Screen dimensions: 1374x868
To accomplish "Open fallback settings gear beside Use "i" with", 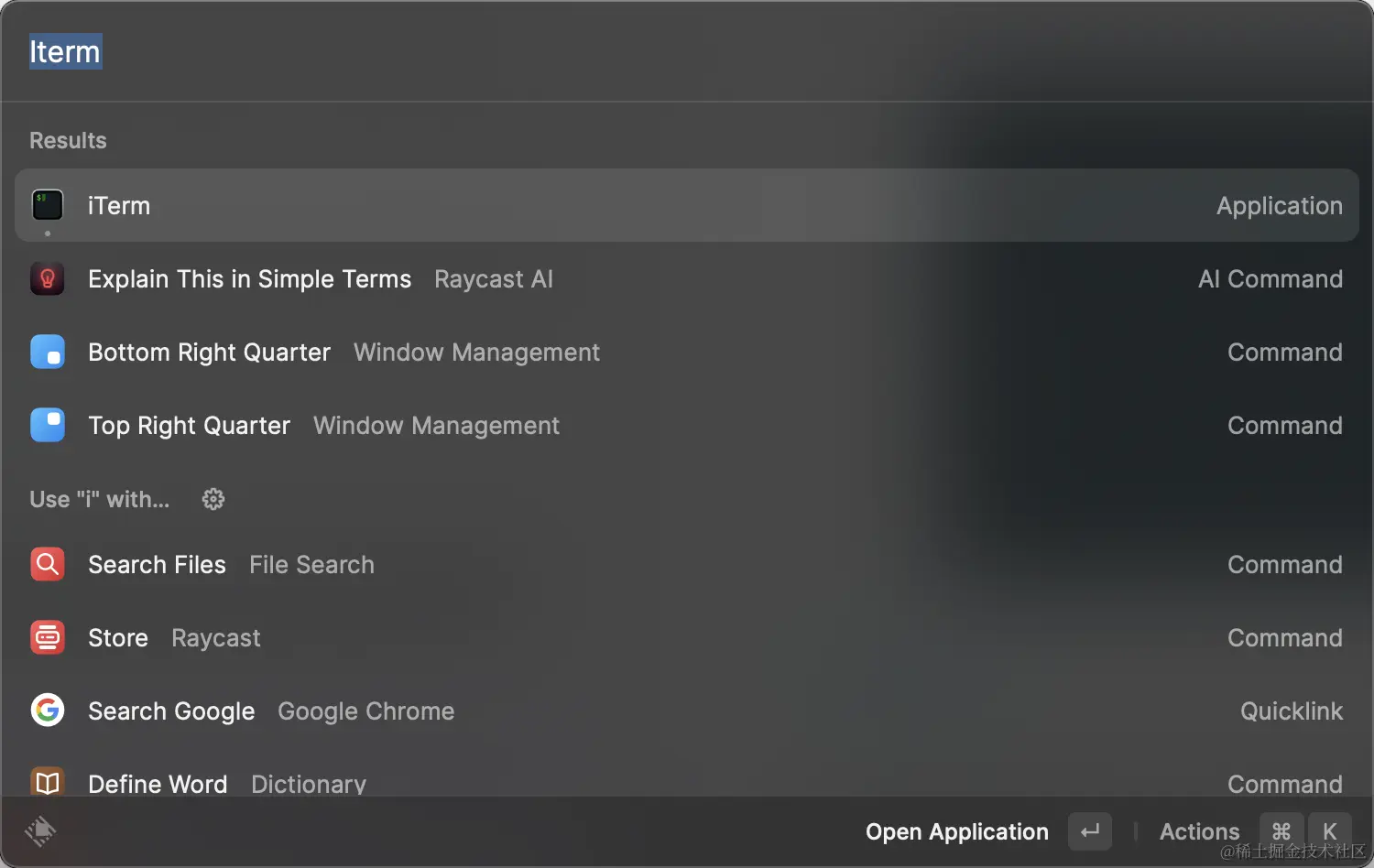I will tap(213, 499).
